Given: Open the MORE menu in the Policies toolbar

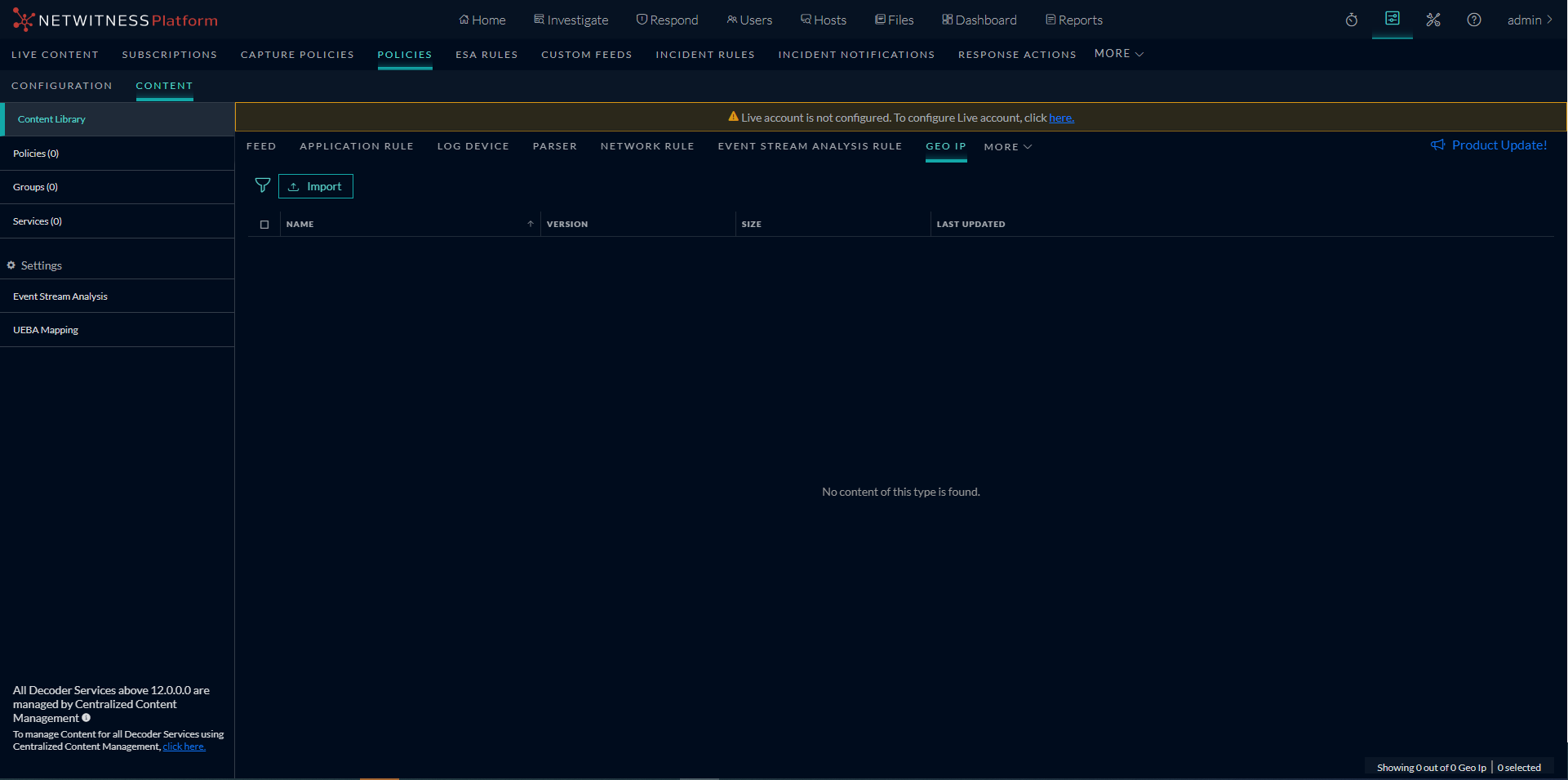Looking at the screenshot, I should (1117, 54).
